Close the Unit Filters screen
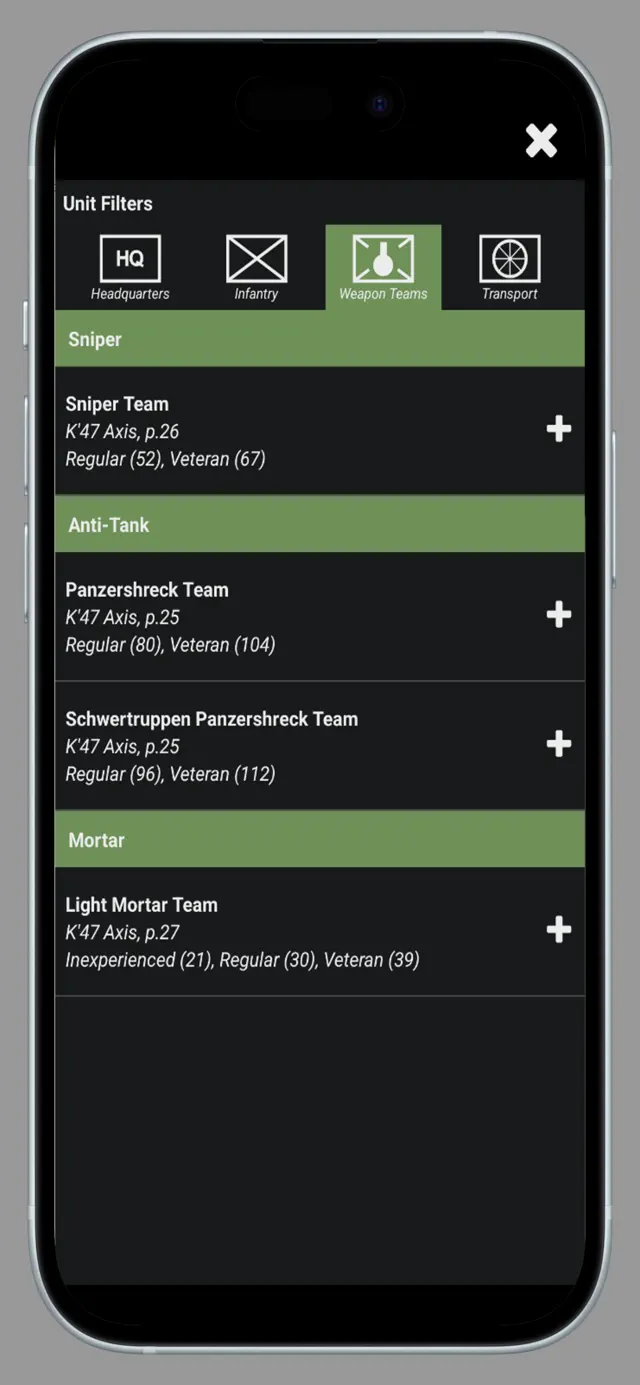The width and height of the screenshot is (640, 1385). click(x=541, y=141)
